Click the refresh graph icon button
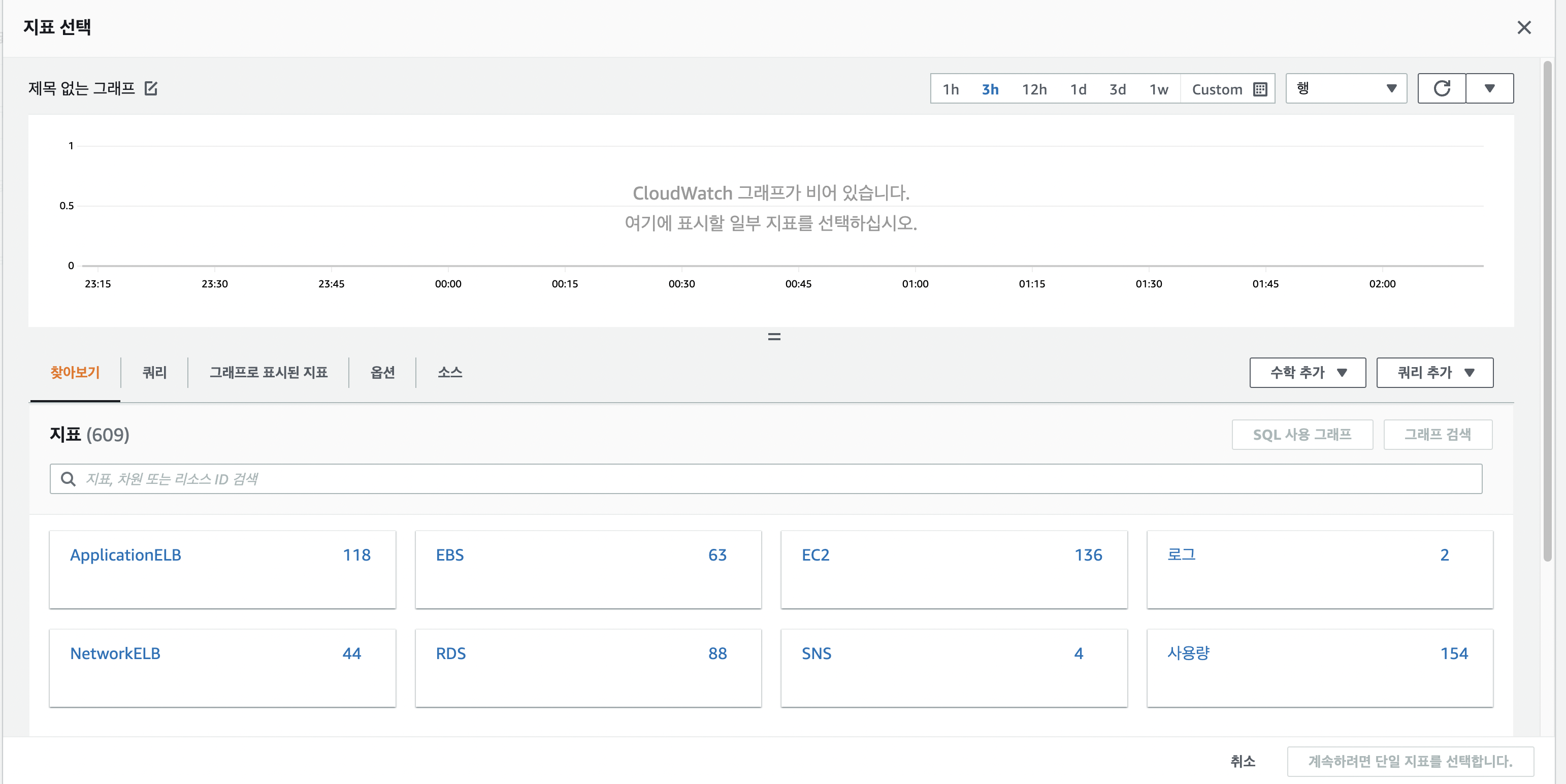Image resolution: width=1566 pixels, height=784 pixels. [1442, 89]
